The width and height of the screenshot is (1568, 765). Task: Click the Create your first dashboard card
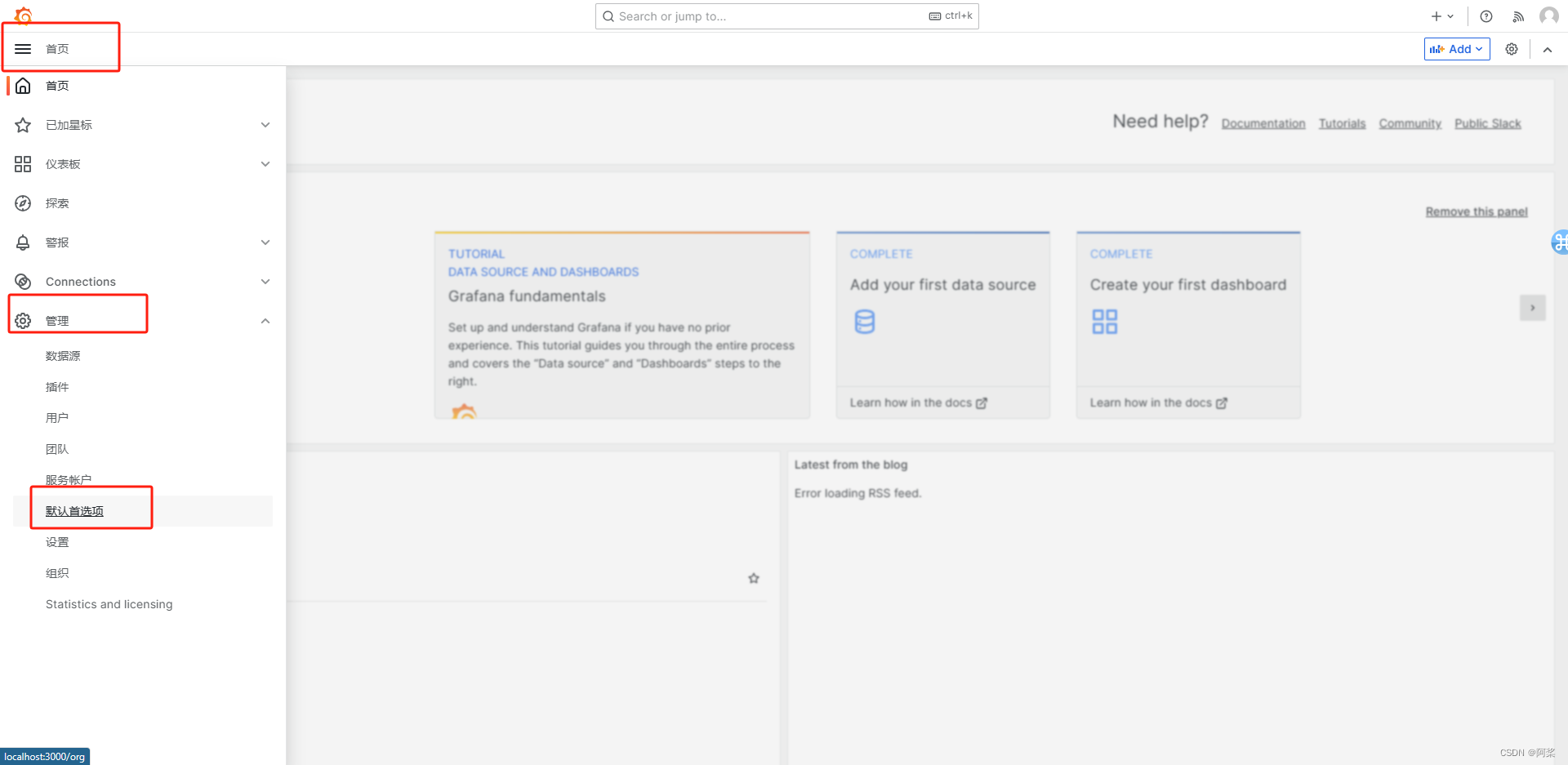[1188, 325]
